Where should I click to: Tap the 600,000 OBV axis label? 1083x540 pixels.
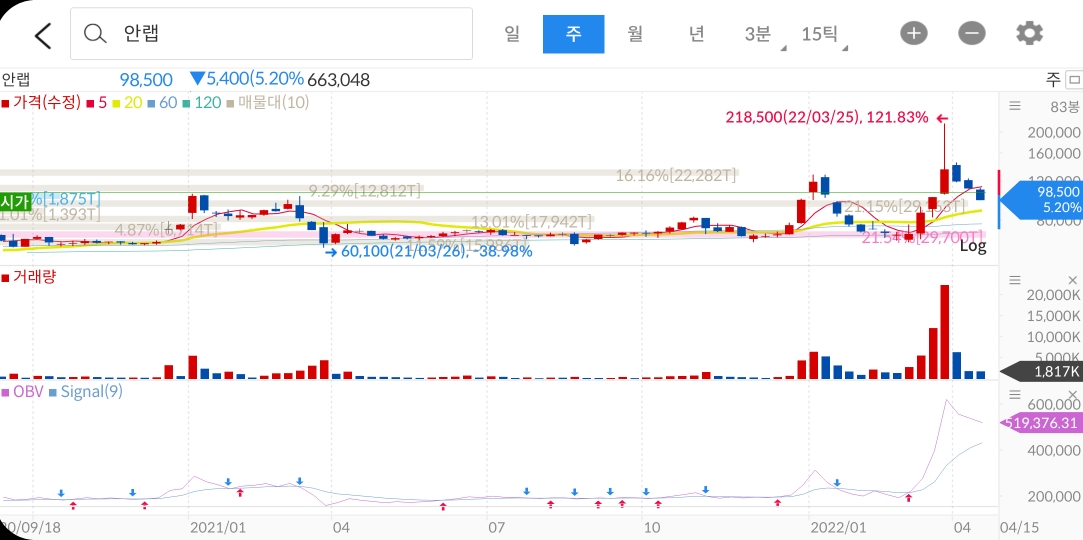[x=1054, y=404]
